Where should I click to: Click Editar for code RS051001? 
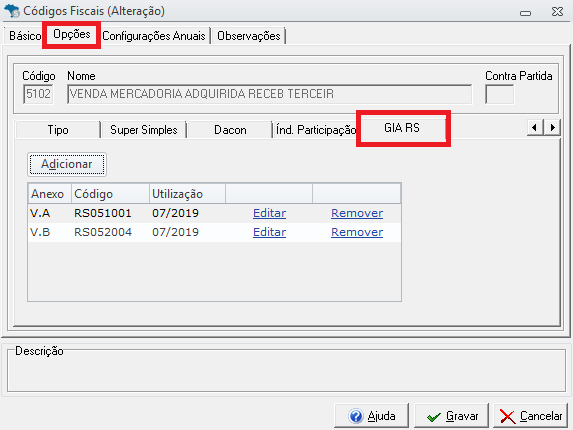click(x=269, y=213)
